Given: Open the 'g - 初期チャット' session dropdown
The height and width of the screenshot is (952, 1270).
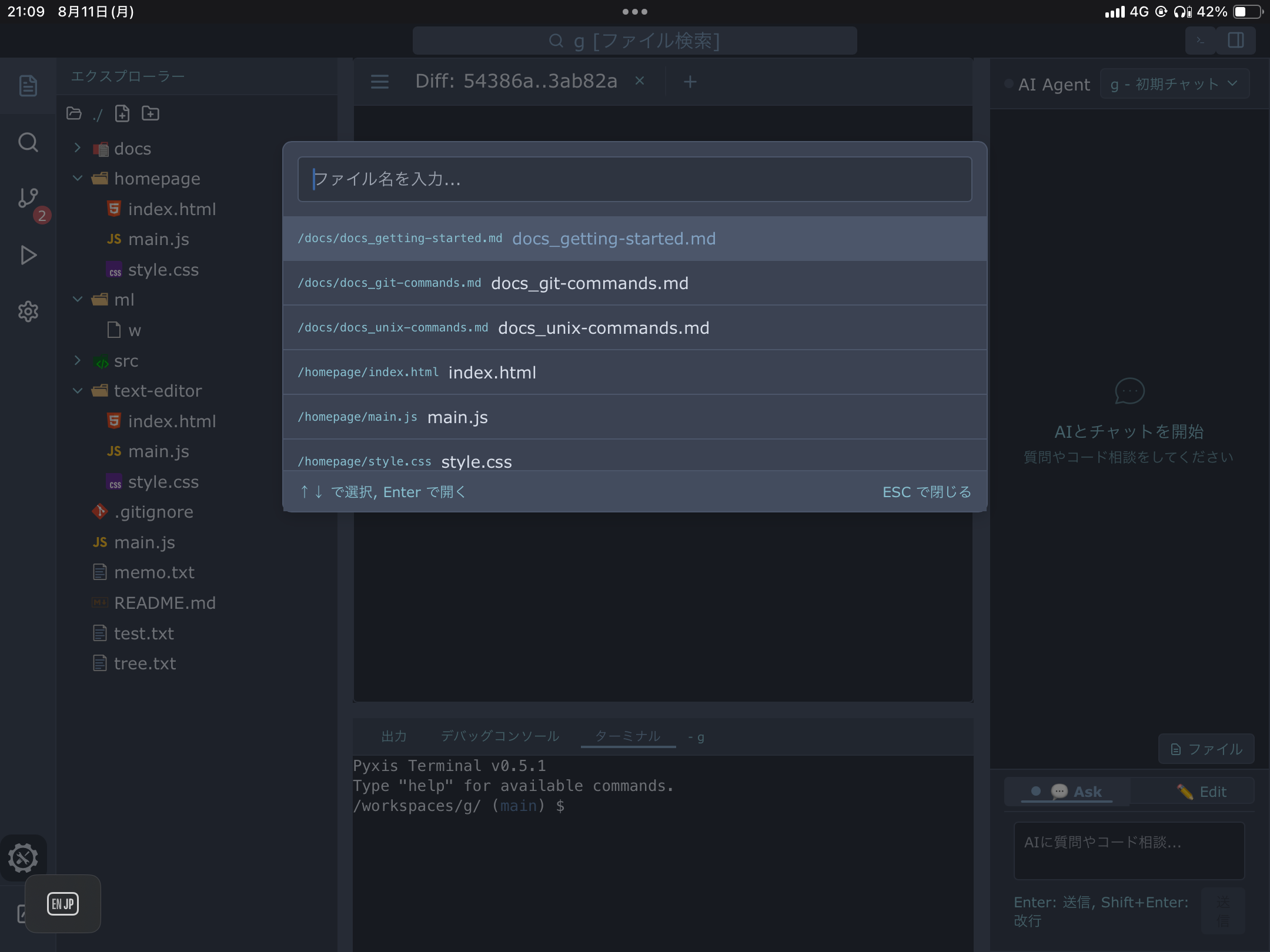Looking at the screenshot, I should coord(1173,83).
